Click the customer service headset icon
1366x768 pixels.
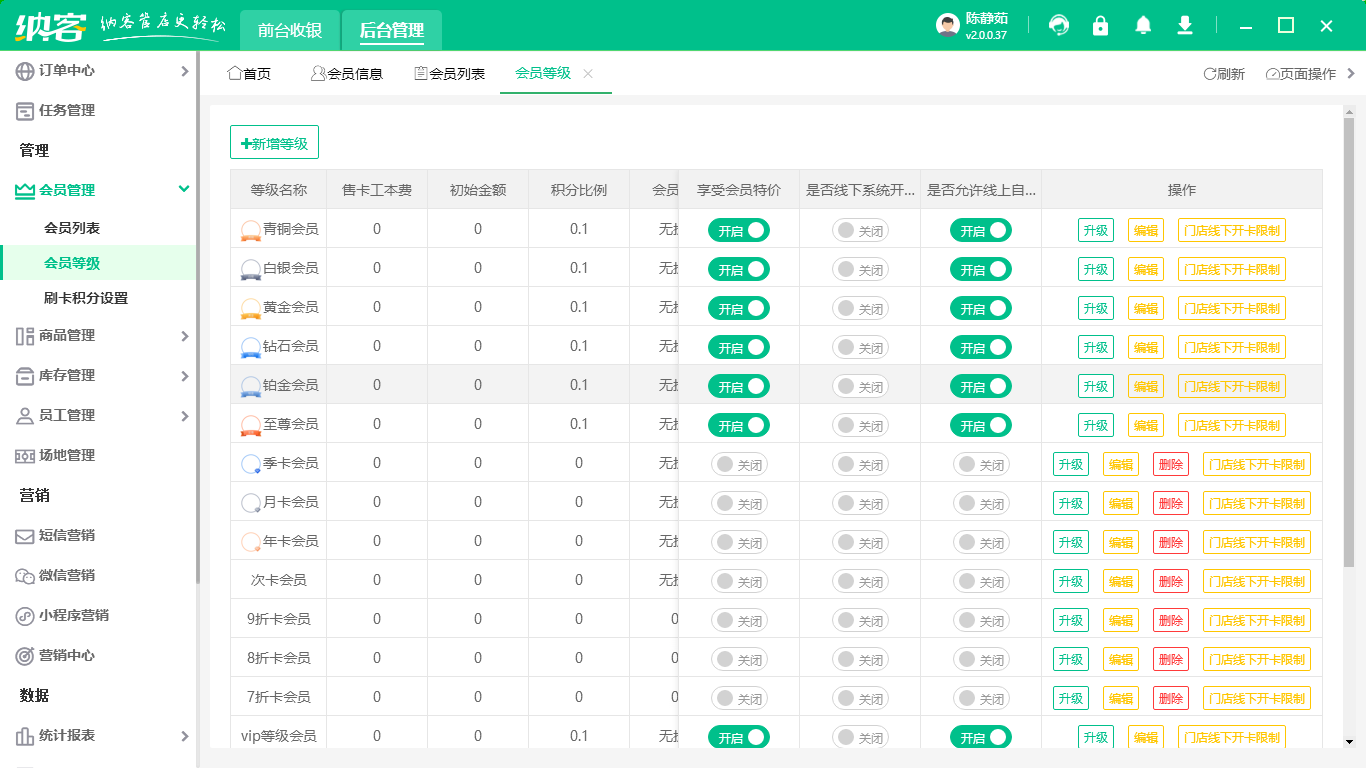(1059, 26)
